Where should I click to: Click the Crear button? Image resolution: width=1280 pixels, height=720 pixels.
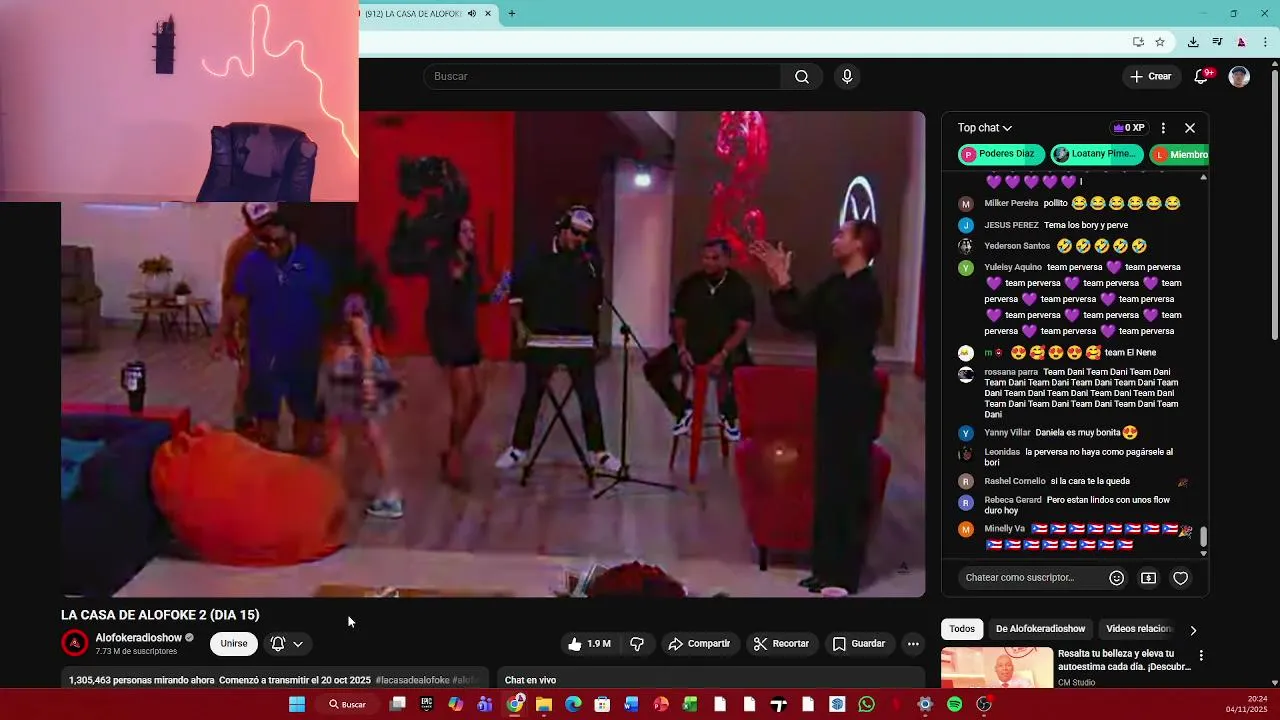(x=1150, y=77)
